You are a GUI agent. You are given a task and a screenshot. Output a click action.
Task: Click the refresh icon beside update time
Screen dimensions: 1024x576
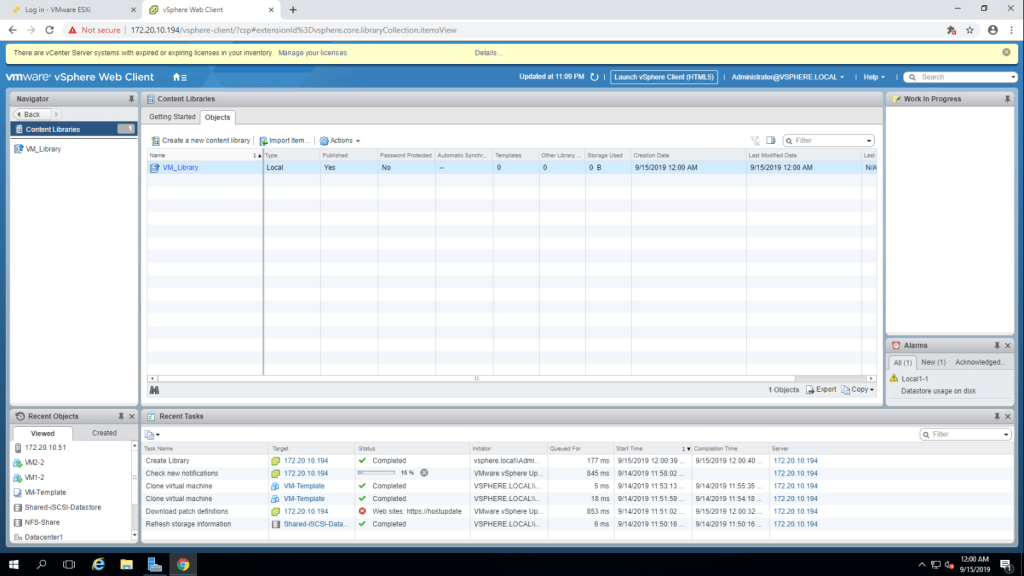pyautogui.click(x=594, y=77)
